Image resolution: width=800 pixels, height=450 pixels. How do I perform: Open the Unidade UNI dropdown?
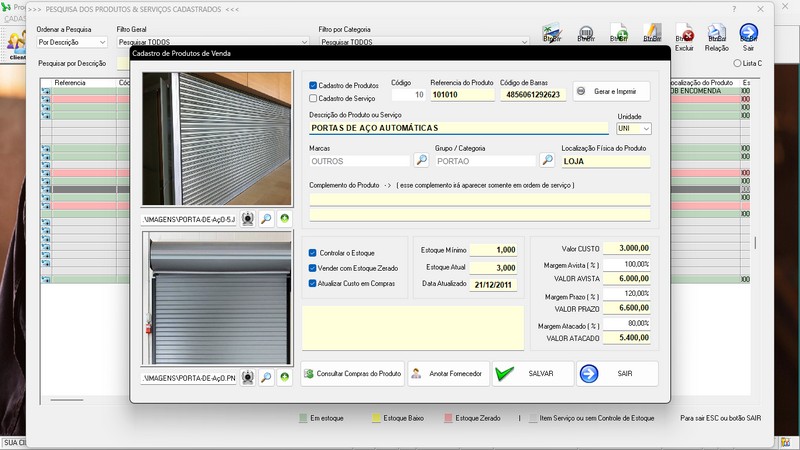tap(646, 129)
